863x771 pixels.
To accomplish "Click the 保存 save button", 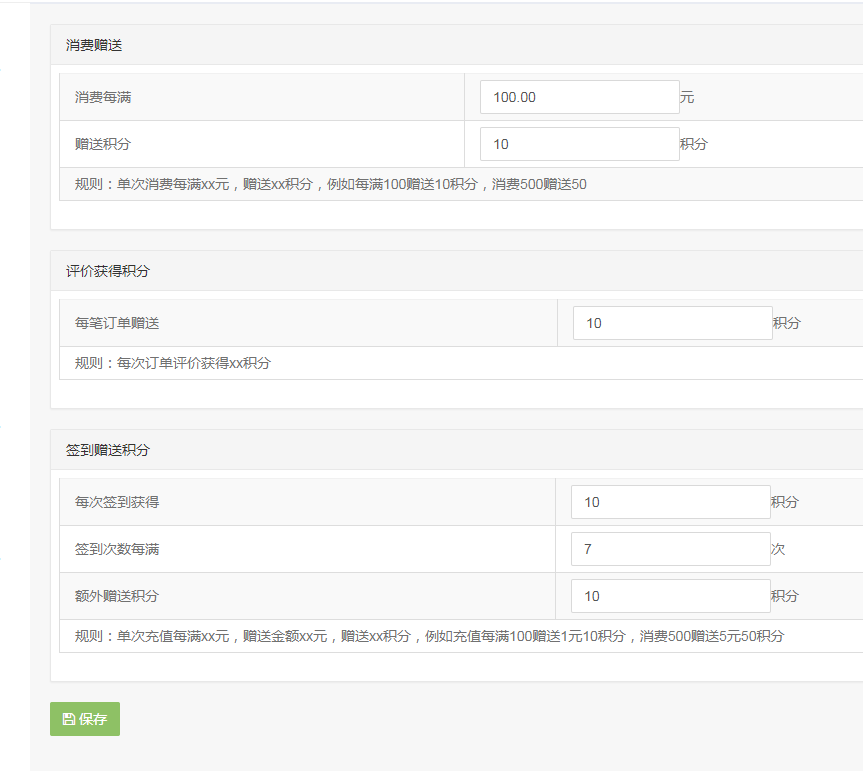I will tap(85, 719).
